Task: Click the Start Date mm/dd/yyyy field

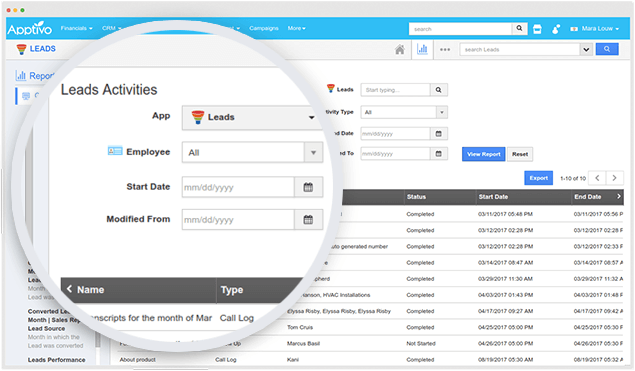Action: [238, 187]
